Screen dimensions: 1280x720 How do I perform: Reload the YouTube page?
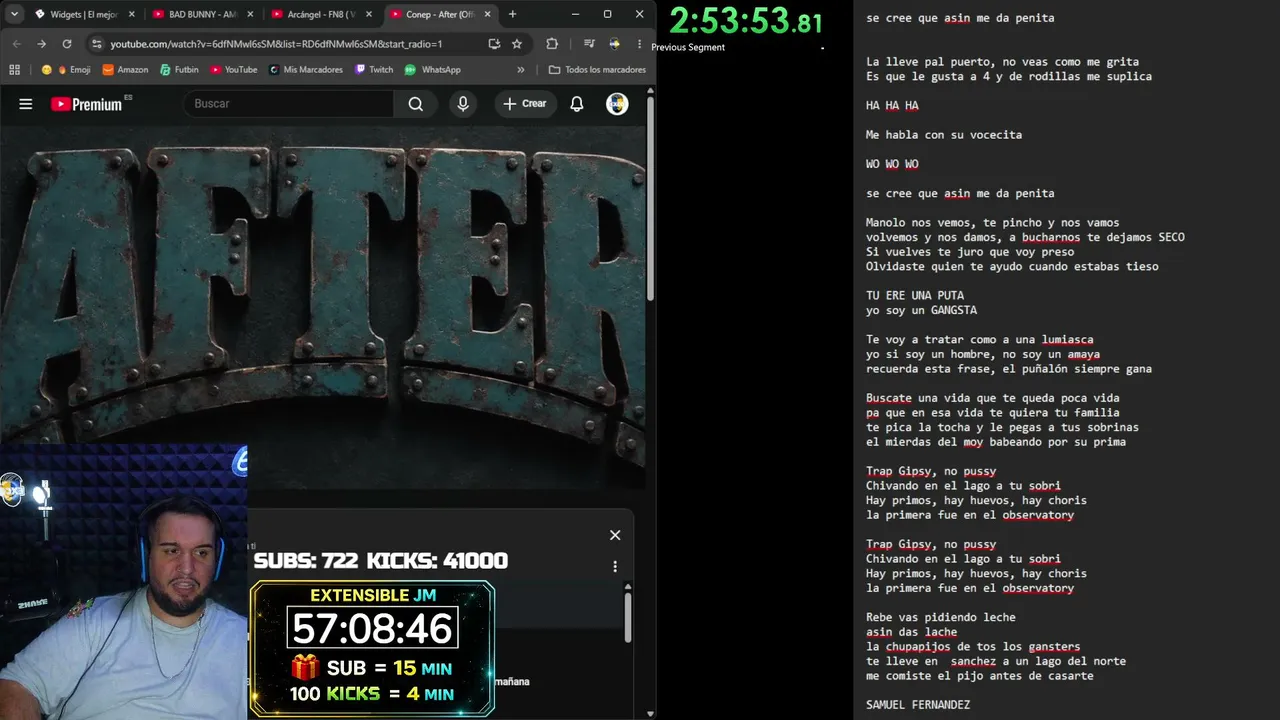coord(67,44)
